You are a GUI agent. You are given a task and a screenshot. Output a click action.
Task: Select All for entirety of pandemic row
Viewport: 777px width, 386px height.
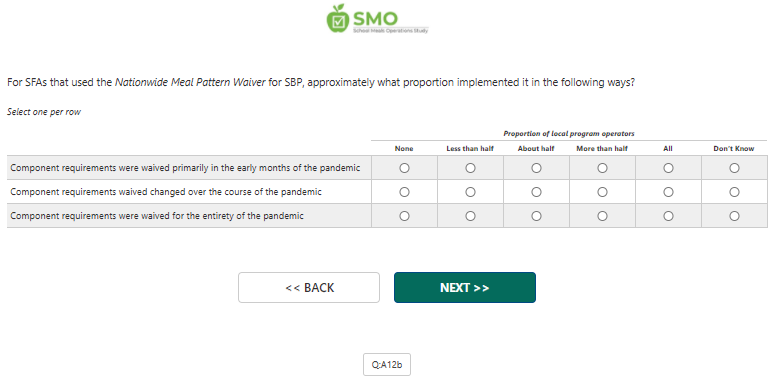668,216
